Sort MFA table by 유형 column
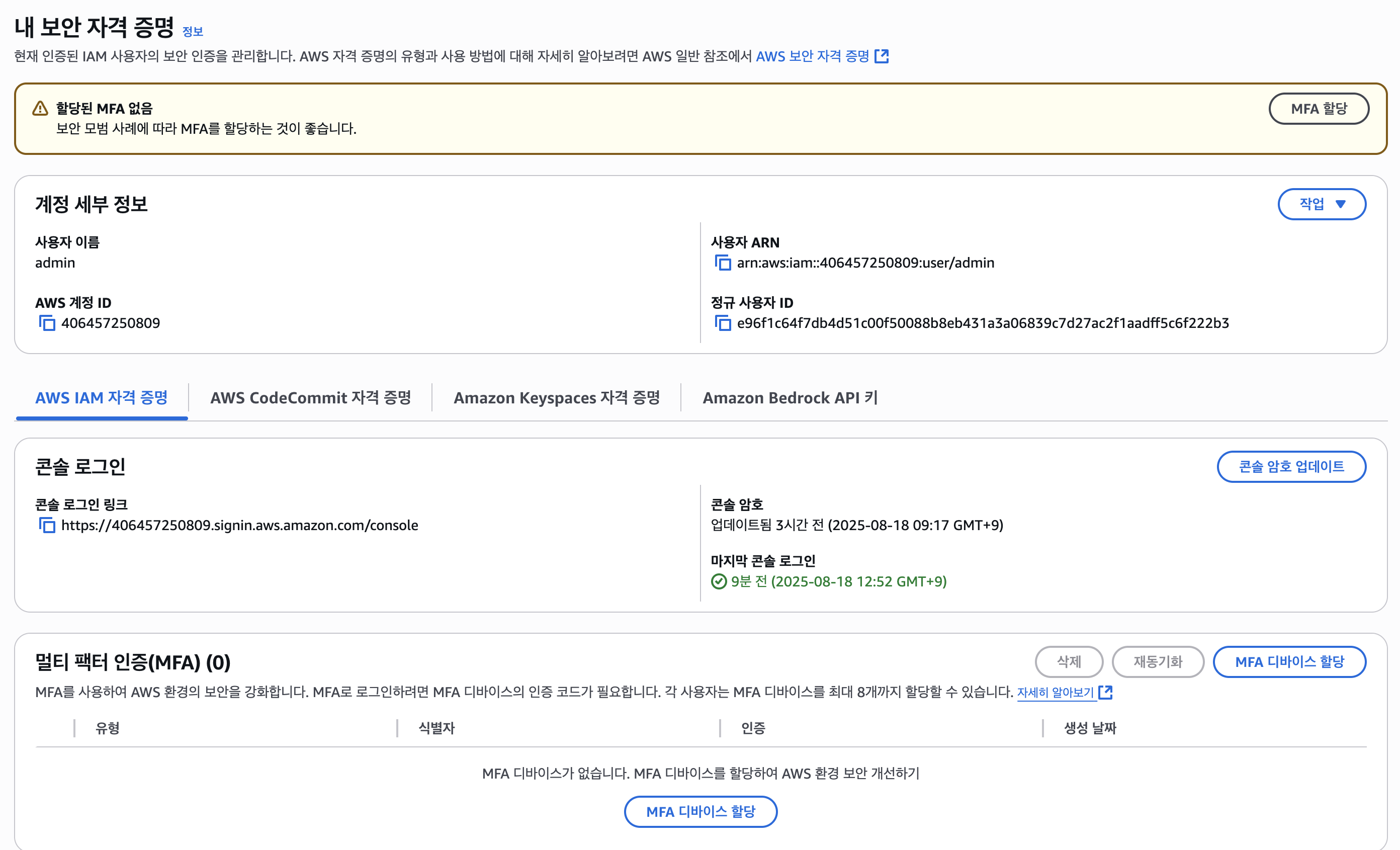 tap(108, 728)
